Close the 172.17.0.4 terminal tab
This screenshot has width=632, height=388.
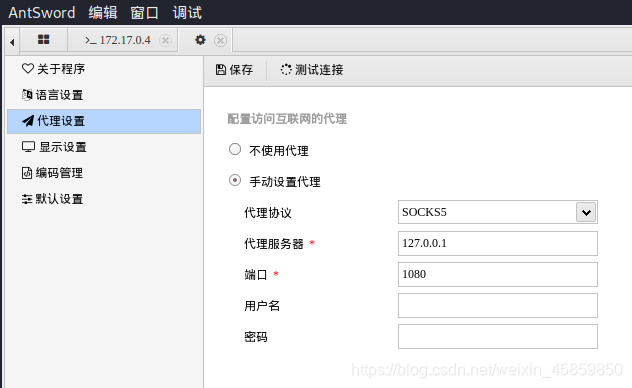point(165,40)
